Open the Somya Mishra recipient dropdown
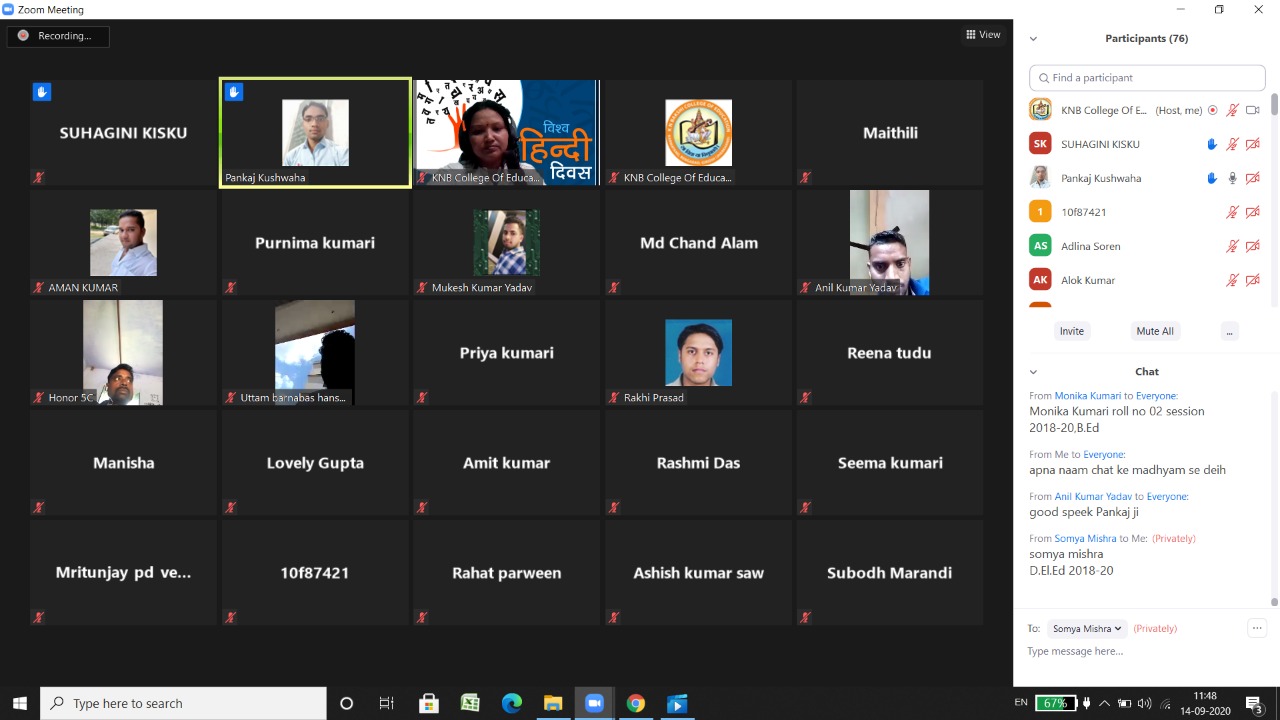Screen dimensions: 1280x720 coord(1087,628)
